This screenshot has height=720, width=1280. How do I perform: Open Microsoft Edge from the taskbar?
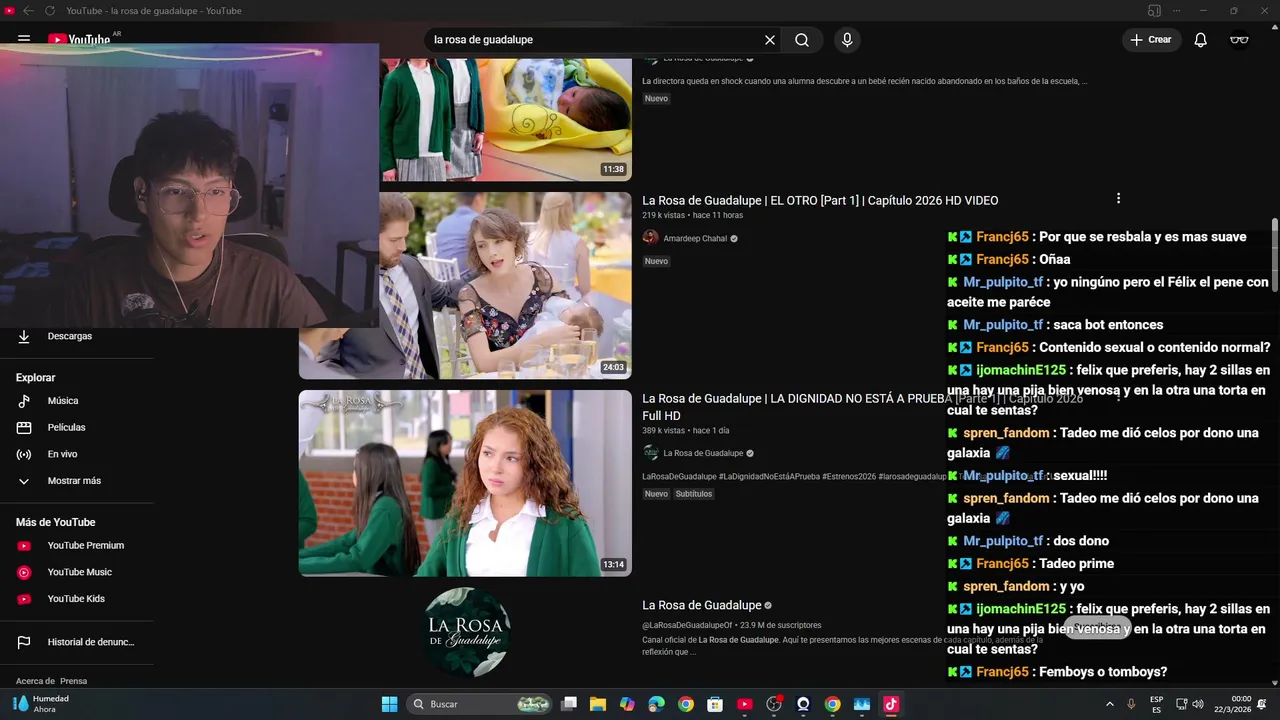[x=656, y=704]
